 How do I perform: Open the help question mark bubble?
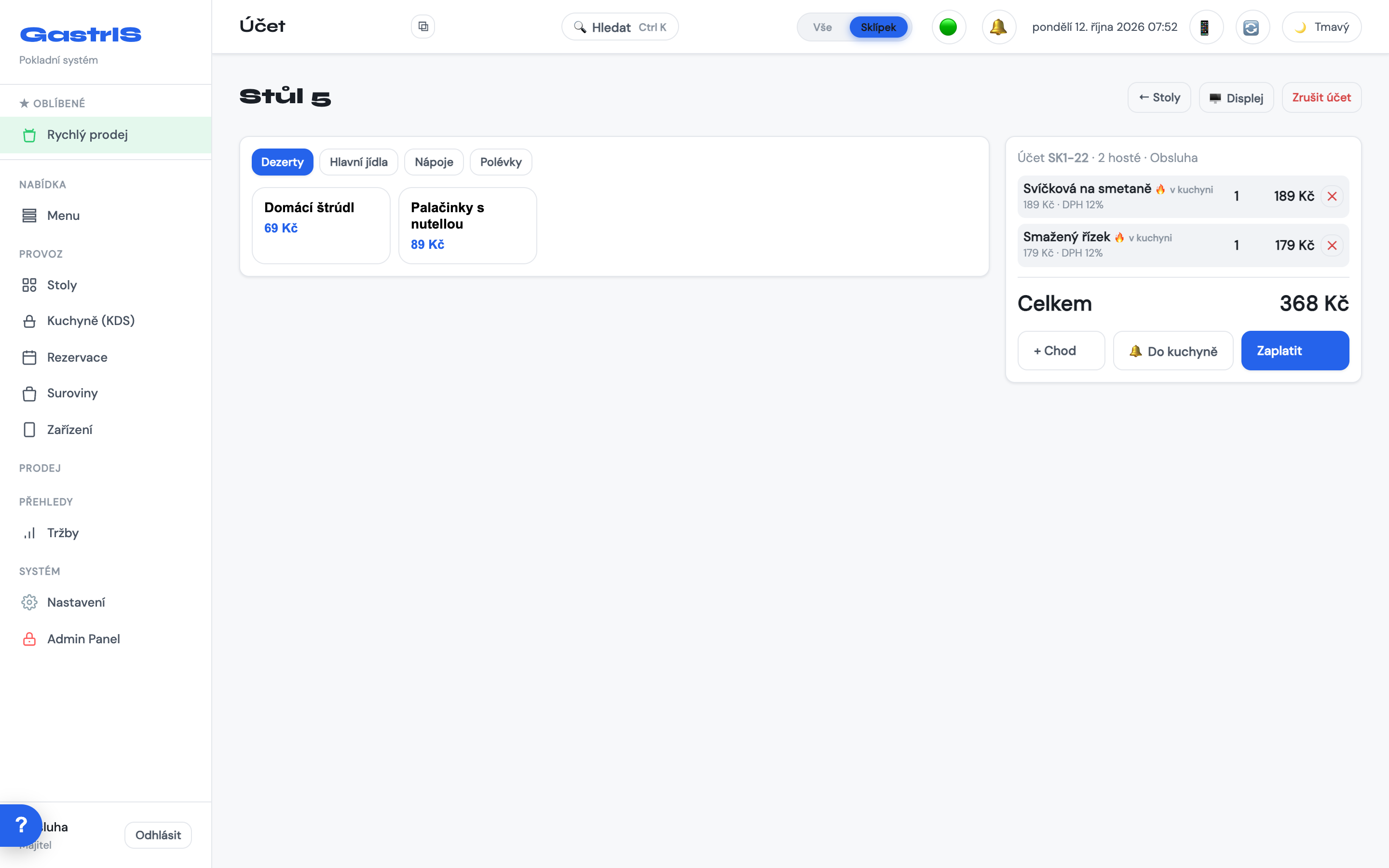tap(21, 826)
